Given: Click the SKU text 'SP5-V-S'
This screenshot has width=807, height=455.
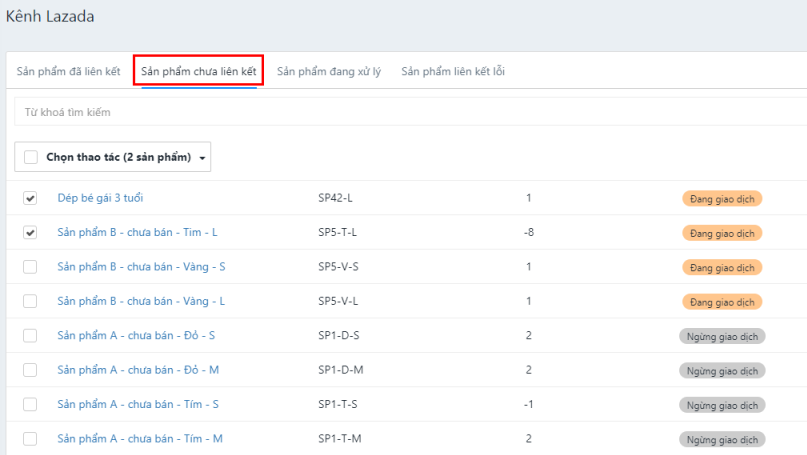Looking at the screenshot, I should coord(338,267).
